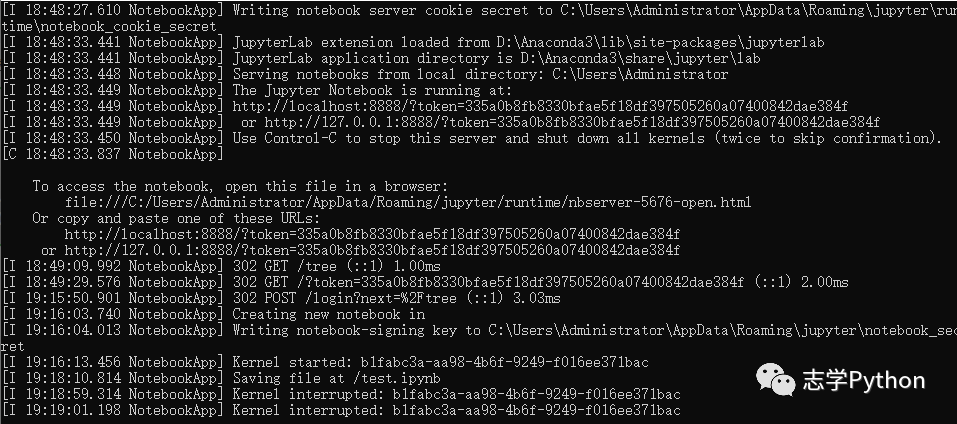Click the 'JupyterLab extension loaded from' line
The image size is (957, 424).
[x=413, y=42]
